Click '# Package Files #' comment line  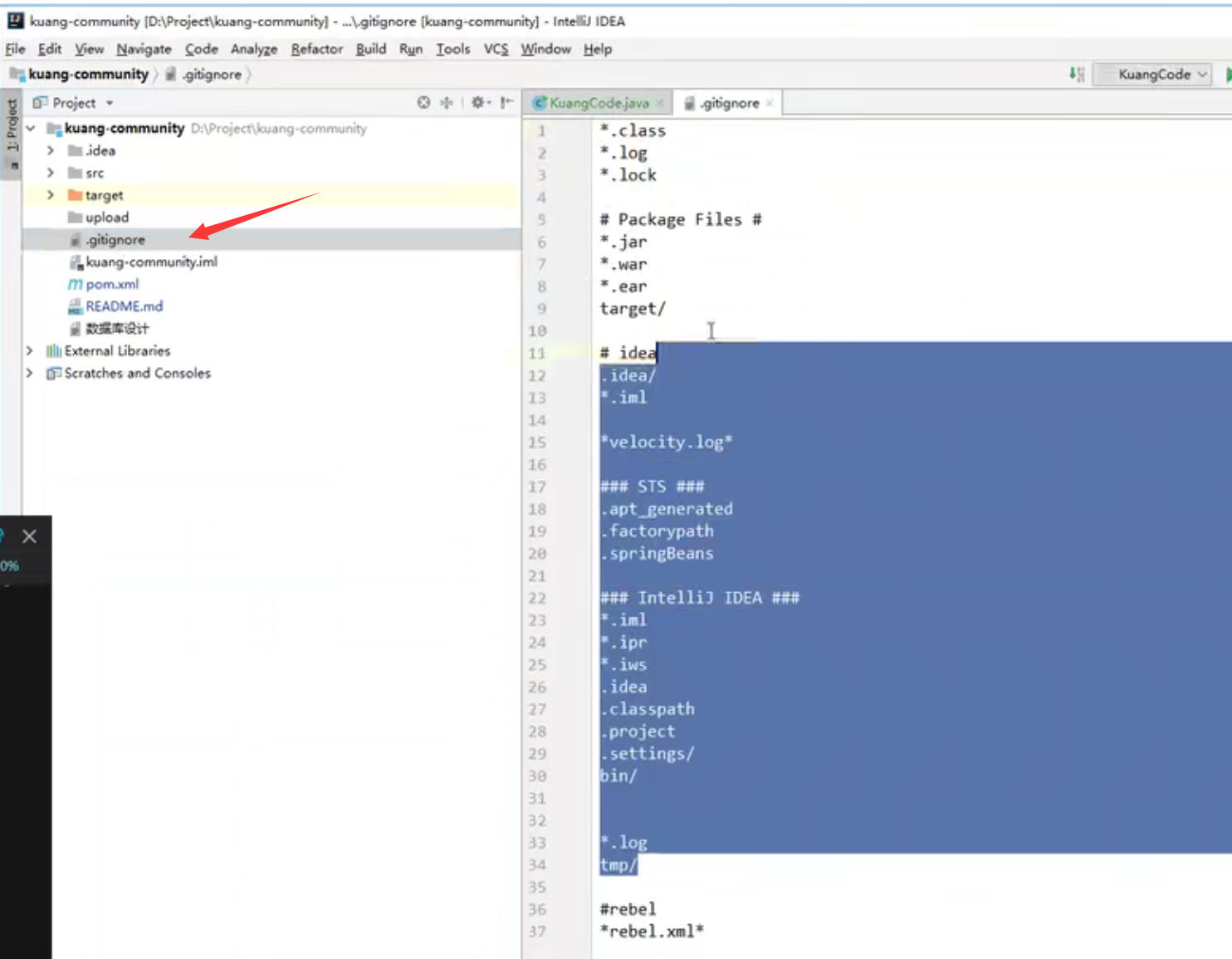tap(681, 219)
